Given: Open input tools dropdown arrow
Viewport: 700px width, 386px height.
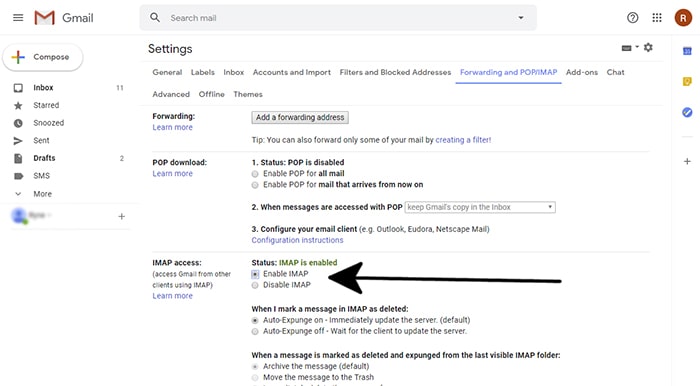Looking at the screenshot, I should [637, 47].
